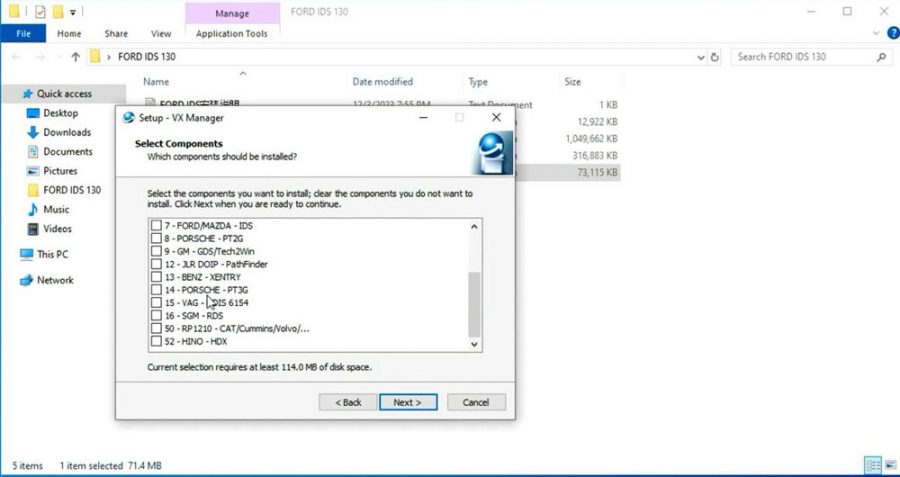Open Customize Quick Access Toolbar dropdown

tap(73, 12)
